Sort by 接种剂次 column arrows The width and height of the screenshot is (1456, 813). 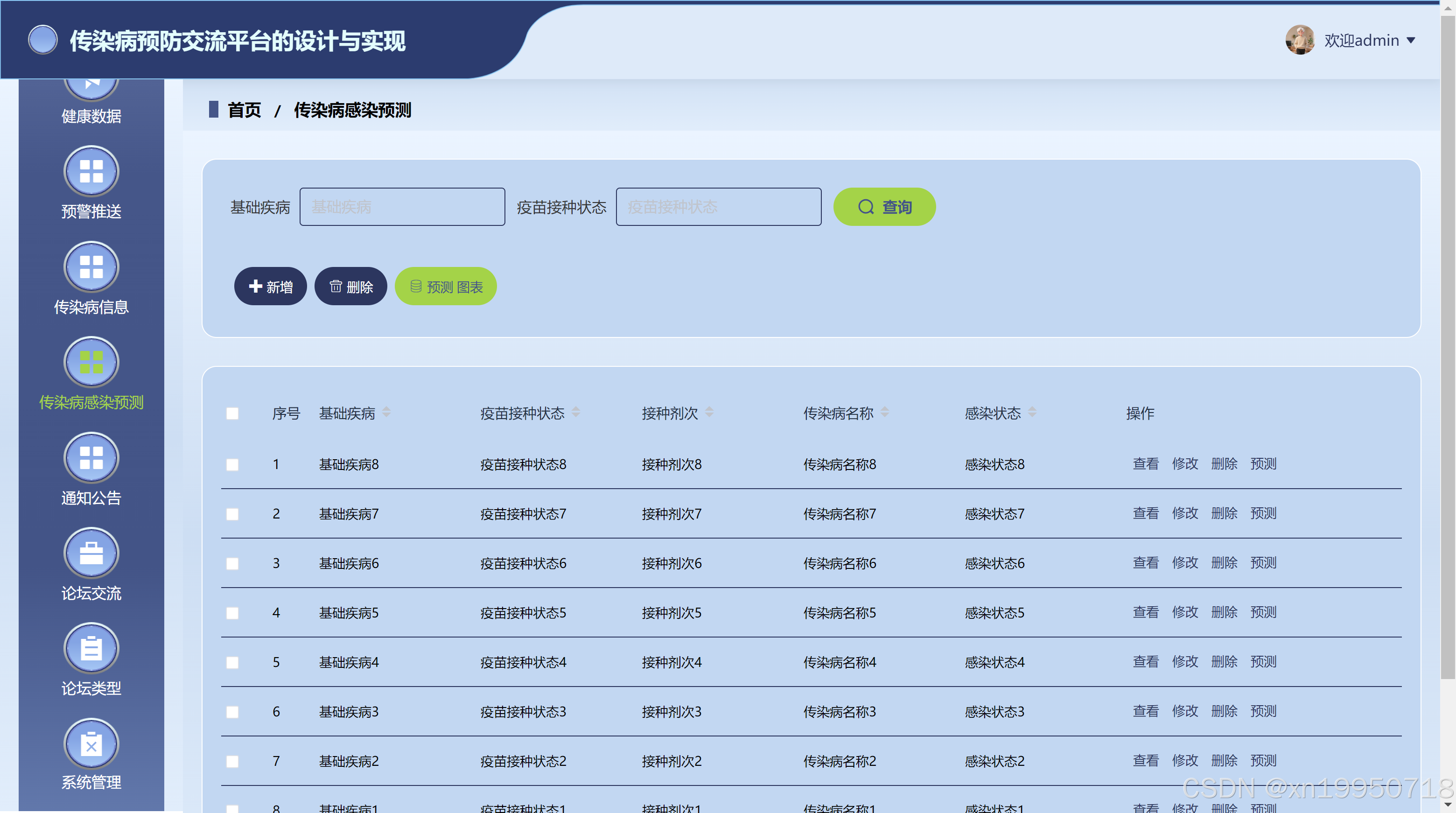tap(709, 412)
